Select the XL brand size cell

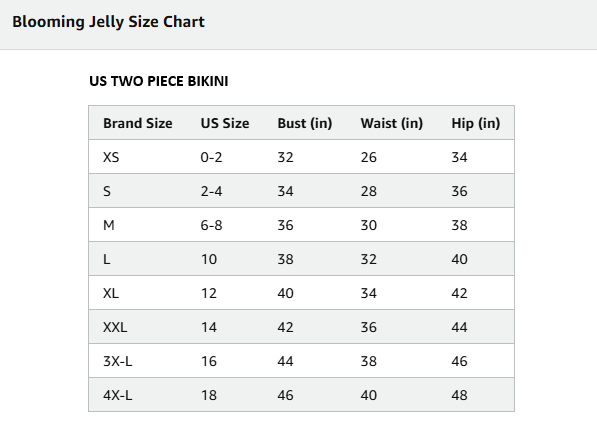(111, 293)
